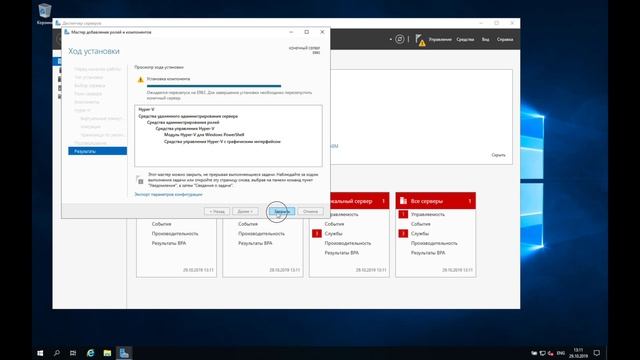Open the notifications flag with warning
Image resolution: width=640 pixels, height=360 pixels.
(420, 40)
